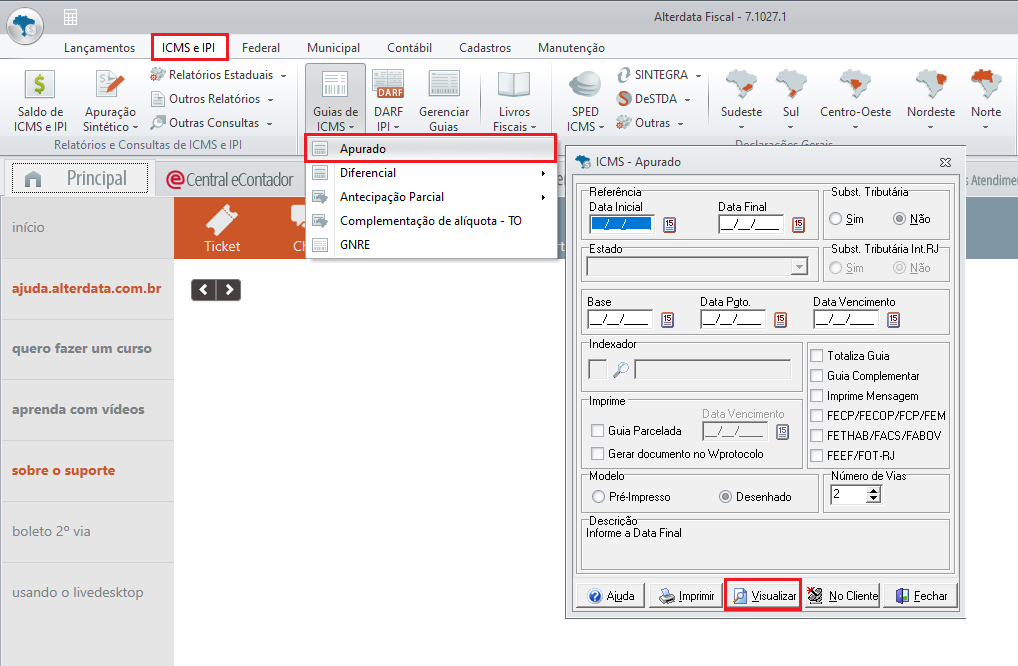Viewport: 1018px width, 666px height.
Task: Select Não for Subst. Tributária
Action: pos(900,219)
